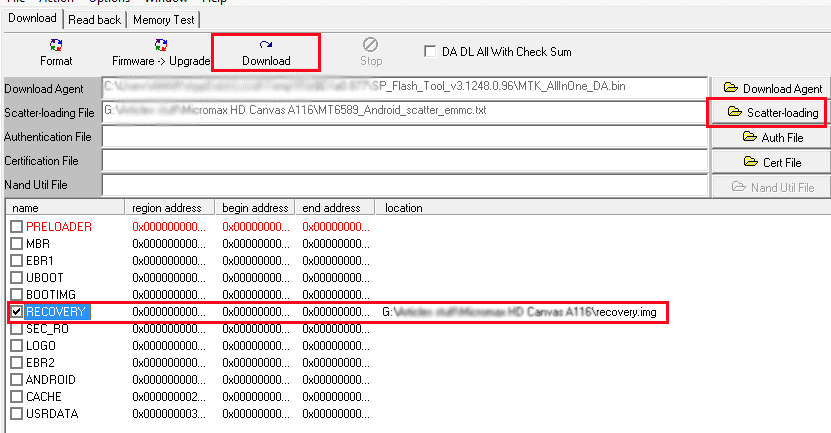831x433 pixels.
Task: Click the region address column header
Action: tap(170, 208)
